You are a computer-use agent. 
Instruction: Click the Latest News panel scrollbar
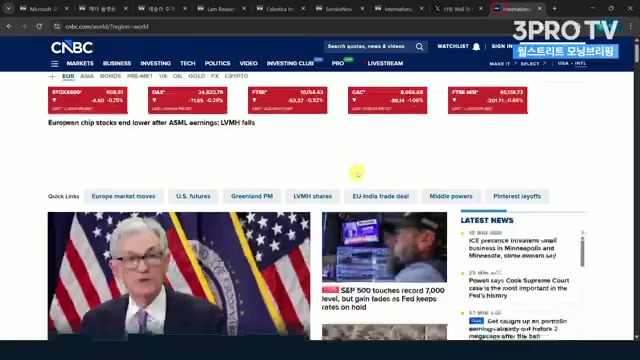tap(582, 250)
